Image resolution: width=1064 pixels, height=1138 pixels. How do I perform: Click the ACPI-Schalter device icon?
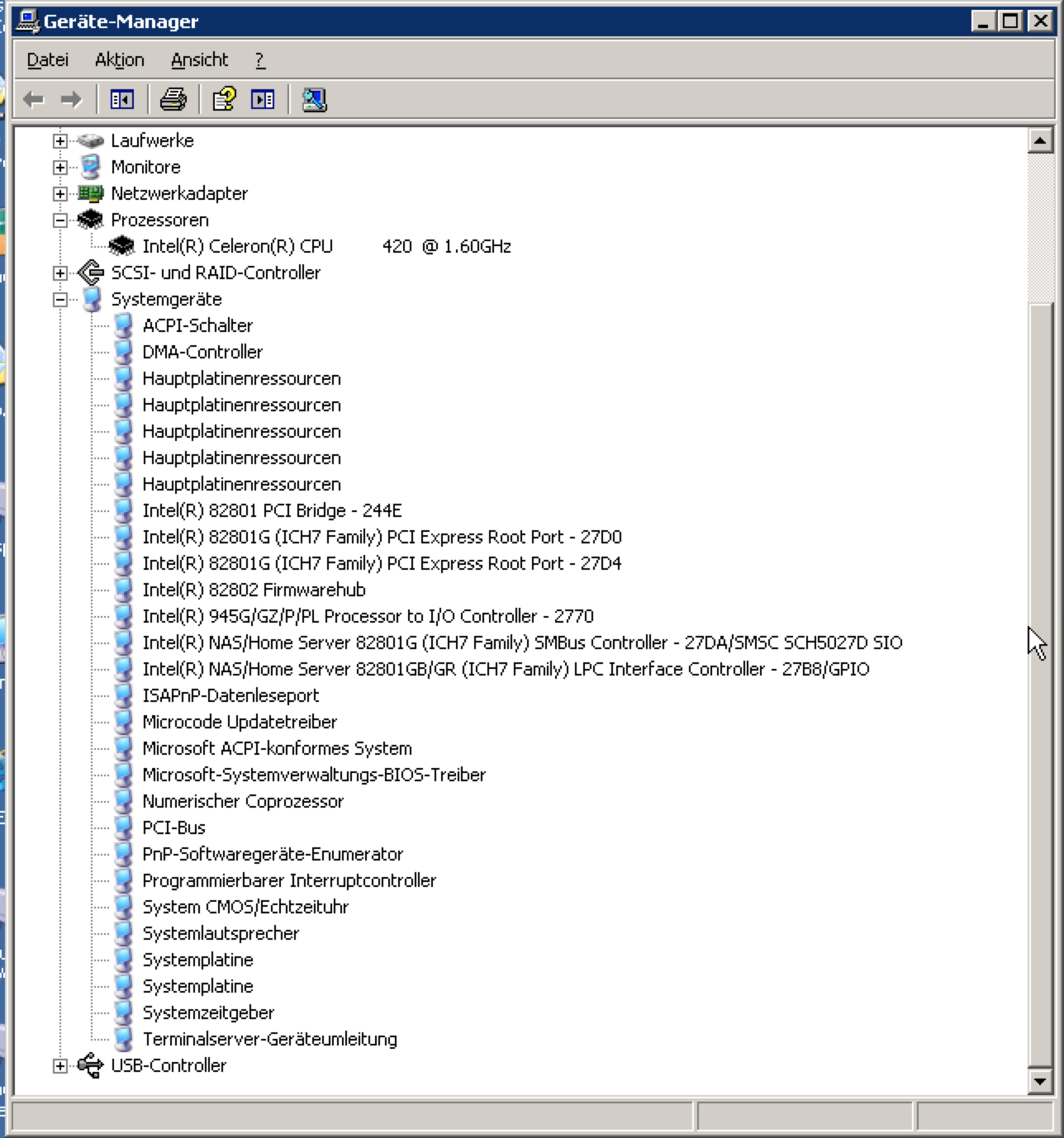tap(123, 325)
